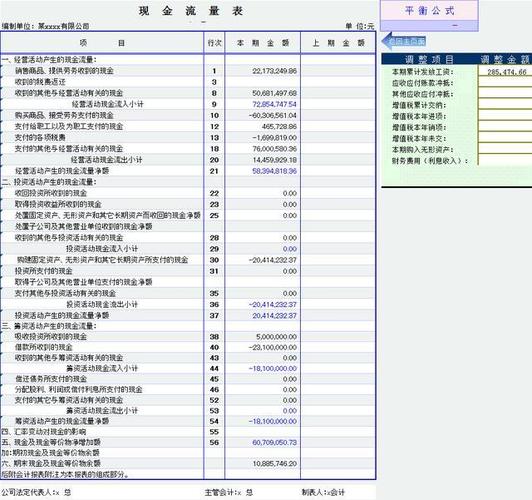Select the 处置子公司及其他营业单位收到的现金净额 row label
The image size is (532, 500).
tap(83, 226)
